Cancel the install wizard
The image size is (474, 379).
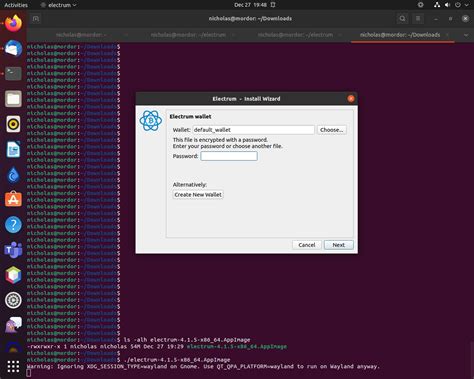(307, 245)
